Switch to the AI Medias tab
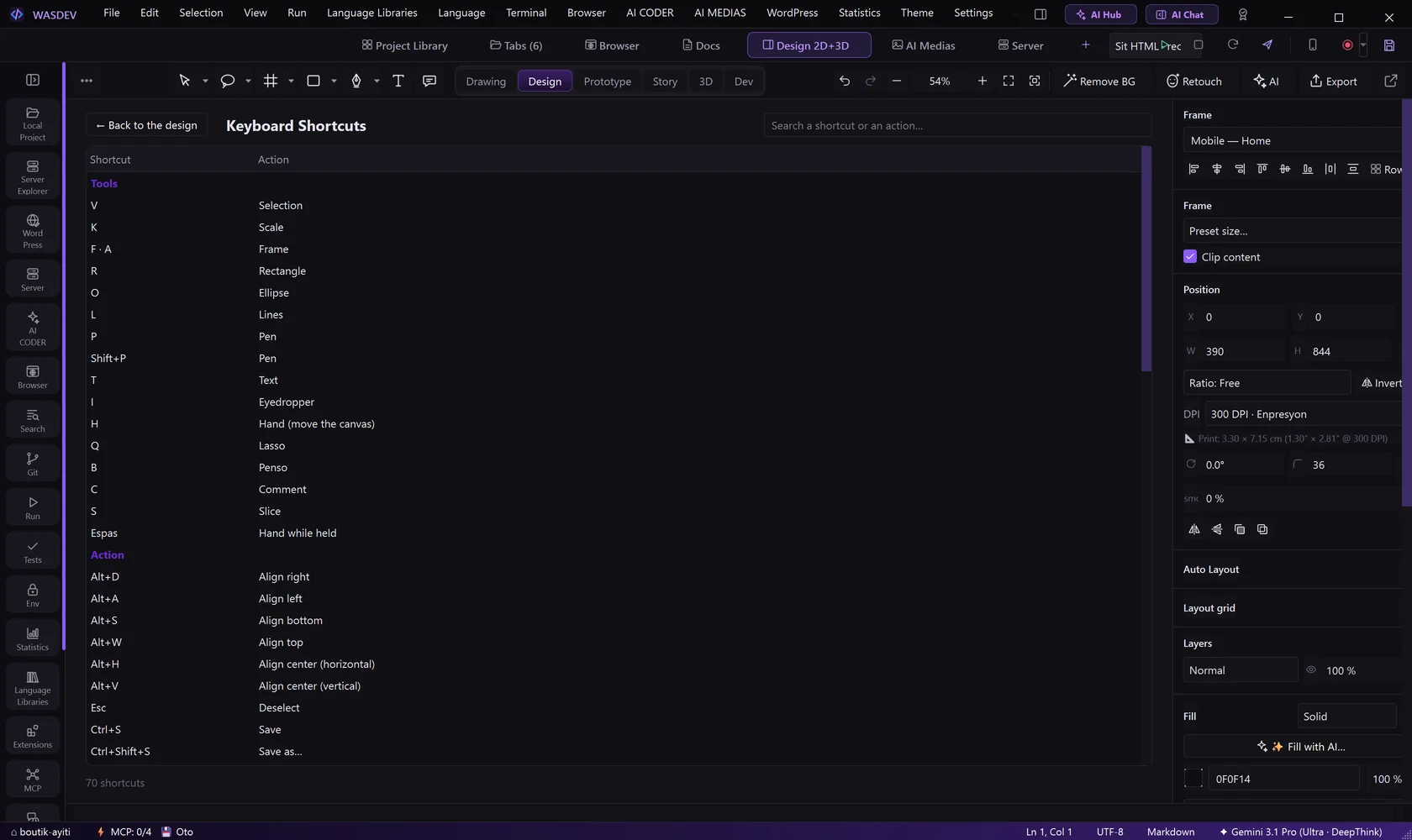Image resolution: width=1412 pixels, height=840 pixels. 923,45
